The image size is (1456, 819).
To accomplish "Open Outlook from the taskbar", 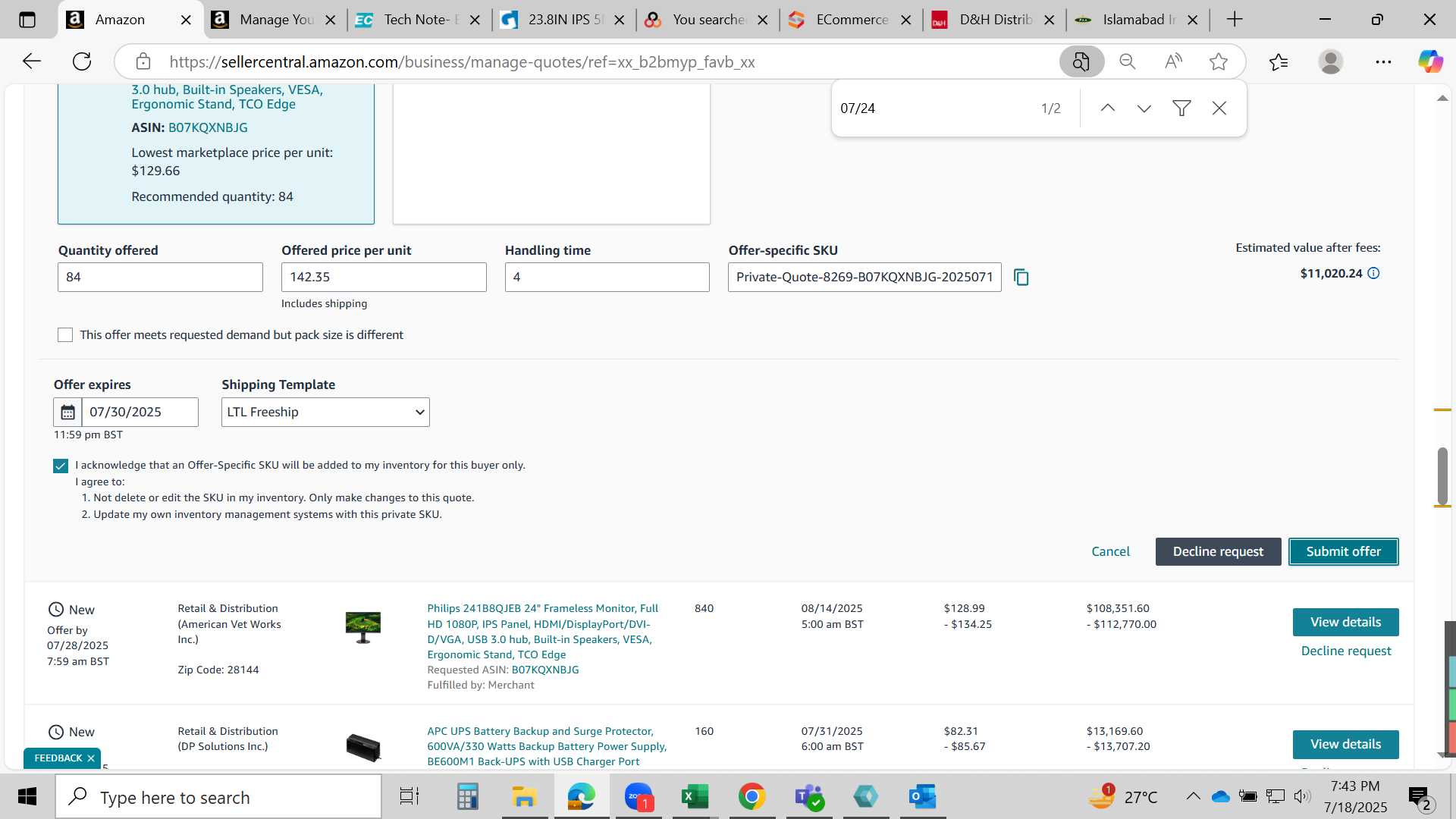I will (923, 797).
